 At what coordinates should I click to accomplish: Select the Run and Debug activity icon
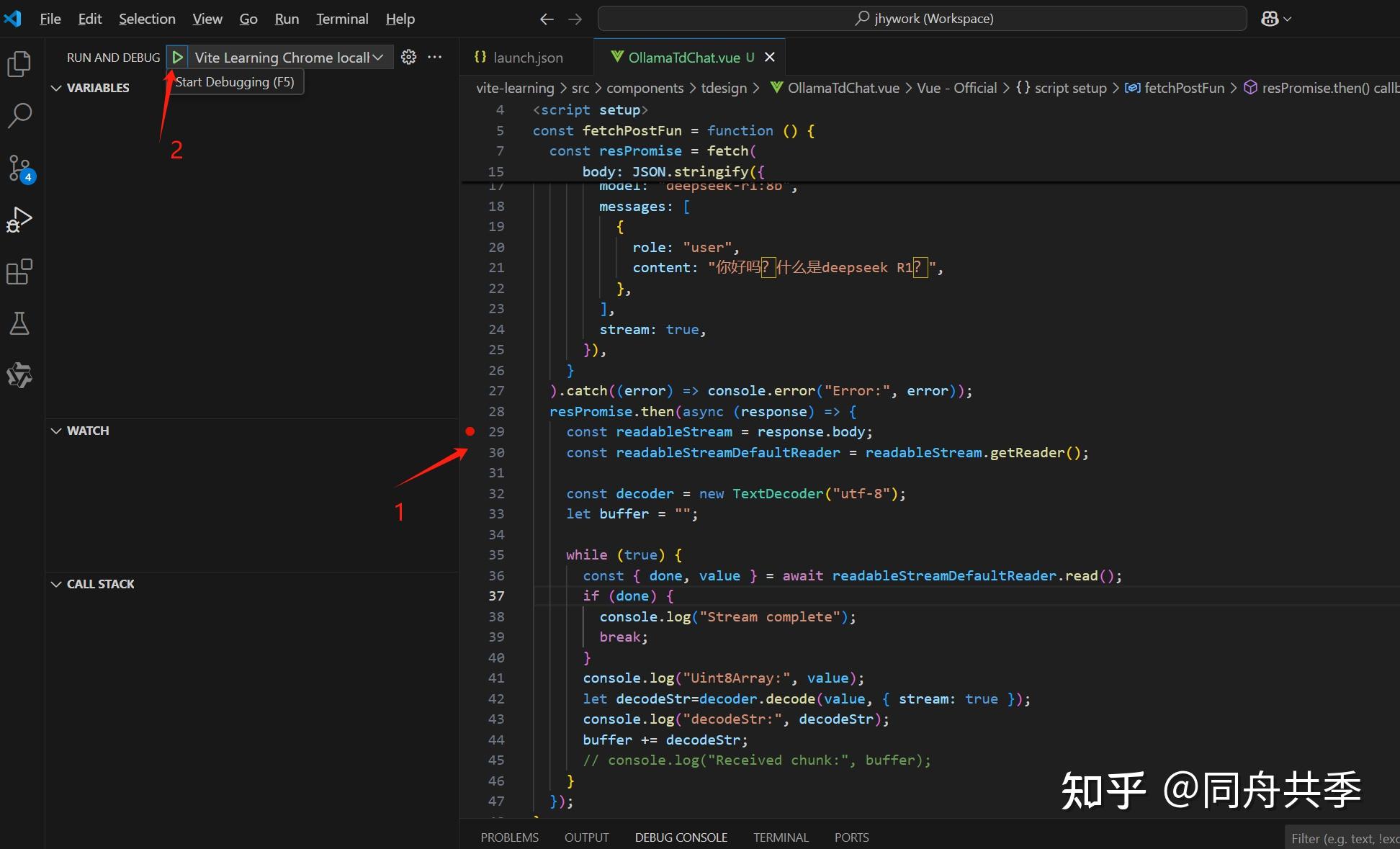[19, 219]
